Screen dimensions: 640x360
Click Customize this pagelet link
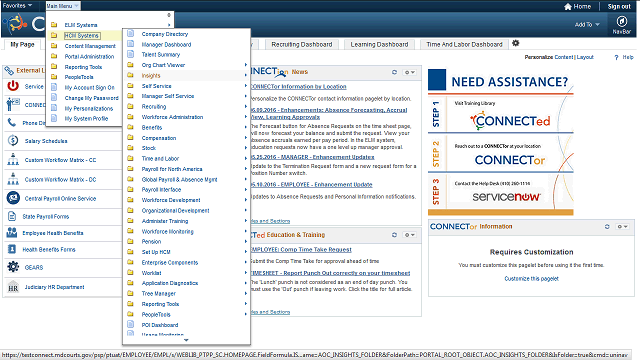point(531,279)
